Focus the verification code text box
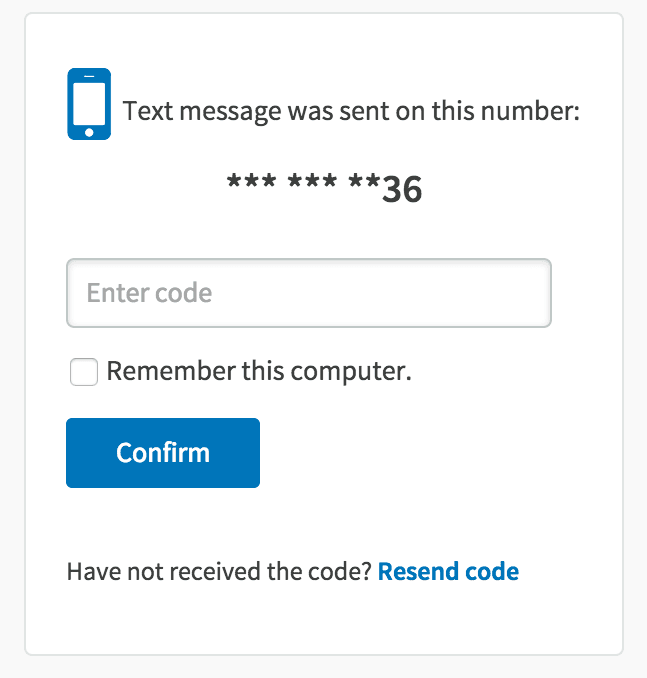This screenshot has height=678, width=647. pyautogui.click(x=308, y=293)
